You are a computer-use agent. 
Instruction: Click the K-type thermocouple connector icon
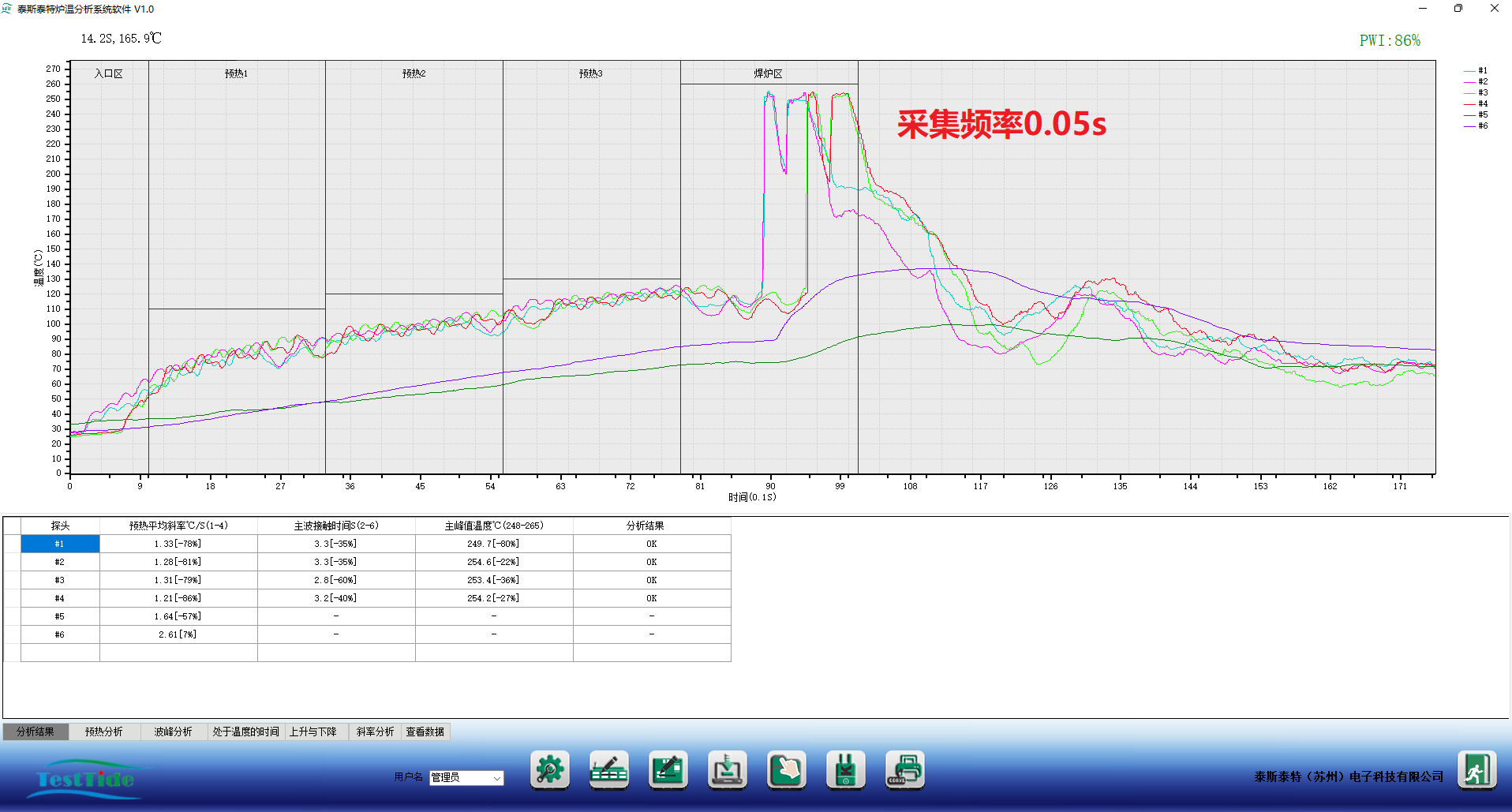coord(845,769)
